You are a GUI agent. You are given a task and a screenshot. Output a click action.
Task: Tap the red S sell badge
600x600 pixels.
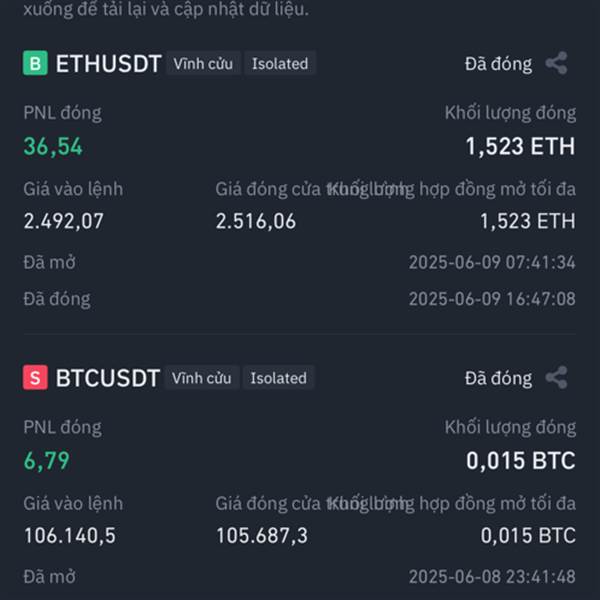(x=35, y=377)
